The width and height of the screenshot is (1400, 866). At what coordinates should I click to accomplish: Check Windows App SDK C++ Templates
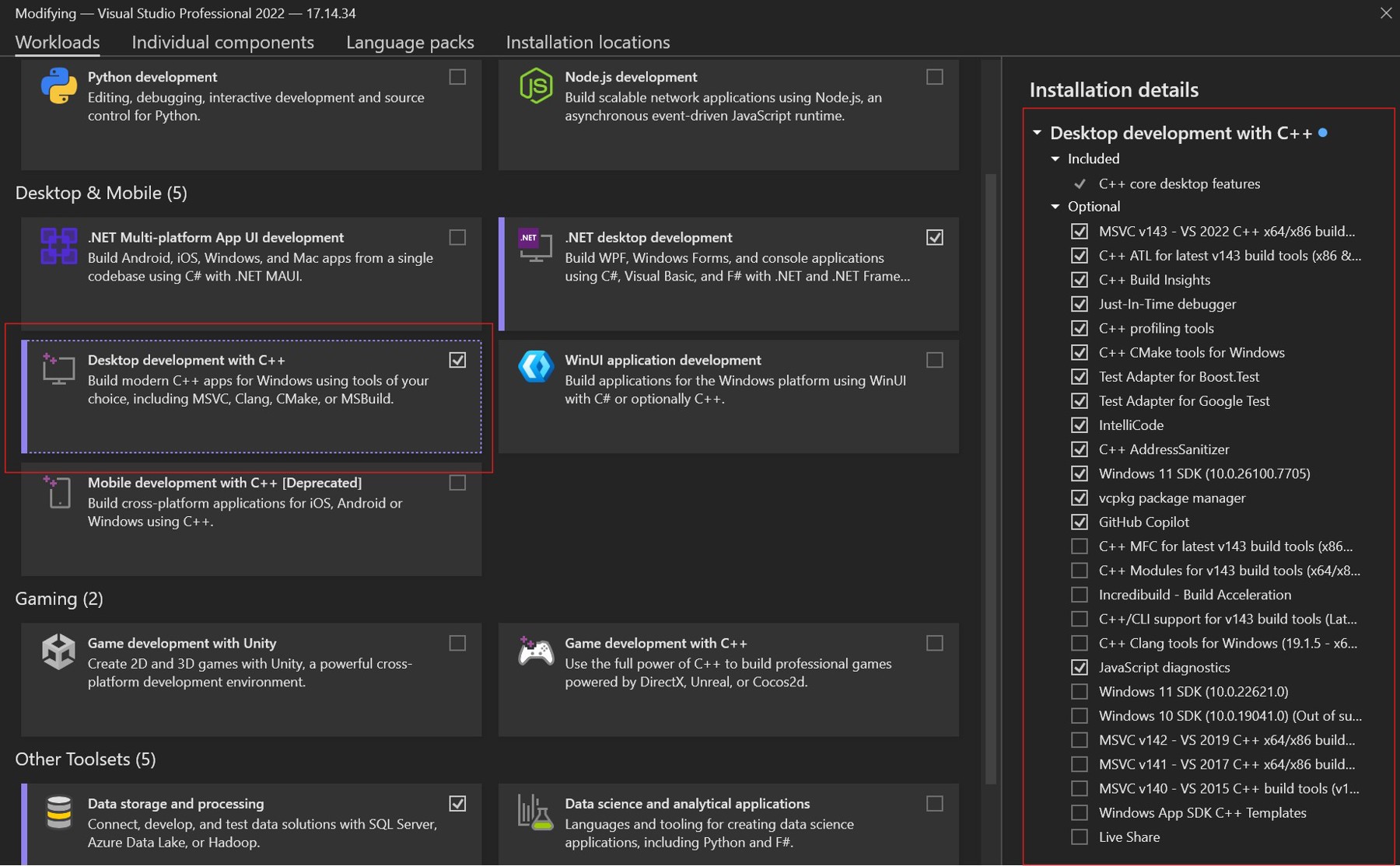[x=1080, y=812]
